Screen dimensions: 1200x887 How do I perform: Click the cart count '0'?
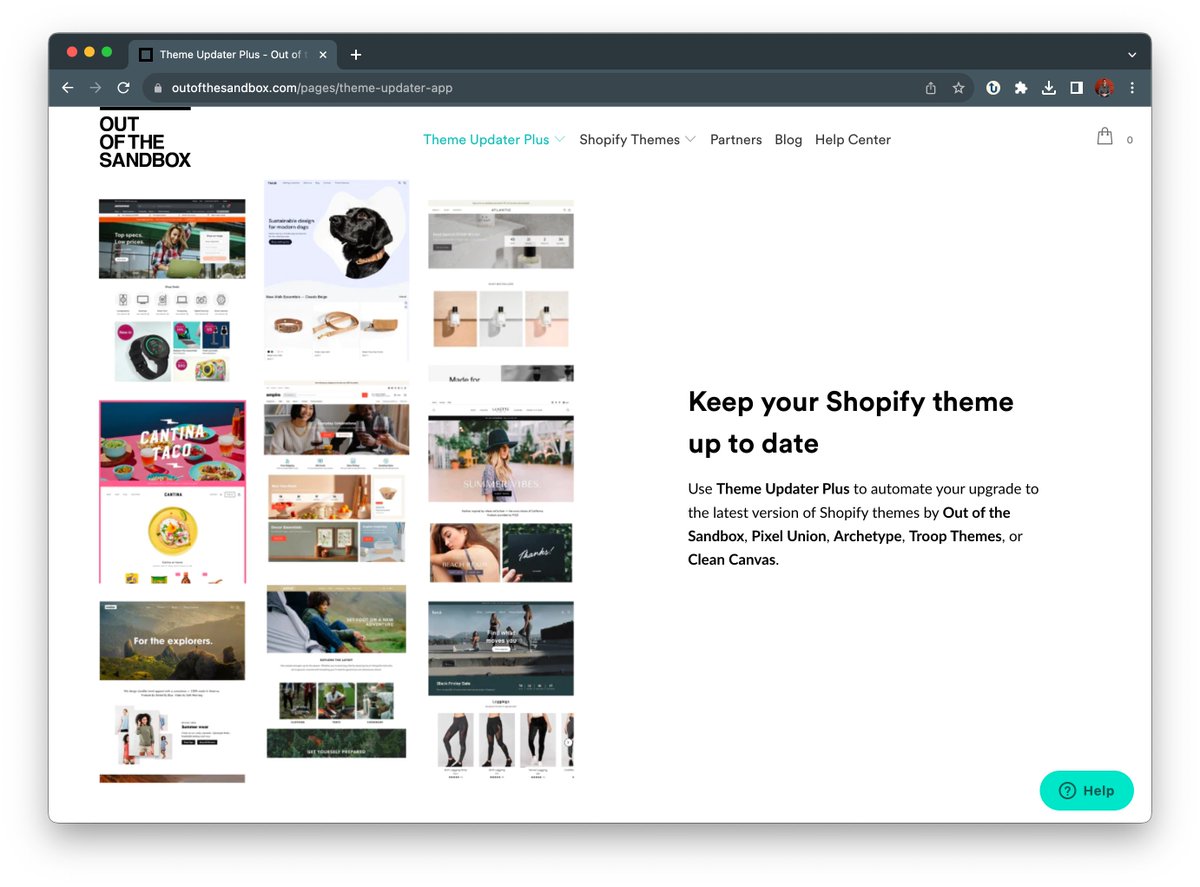click(1130, 140)
